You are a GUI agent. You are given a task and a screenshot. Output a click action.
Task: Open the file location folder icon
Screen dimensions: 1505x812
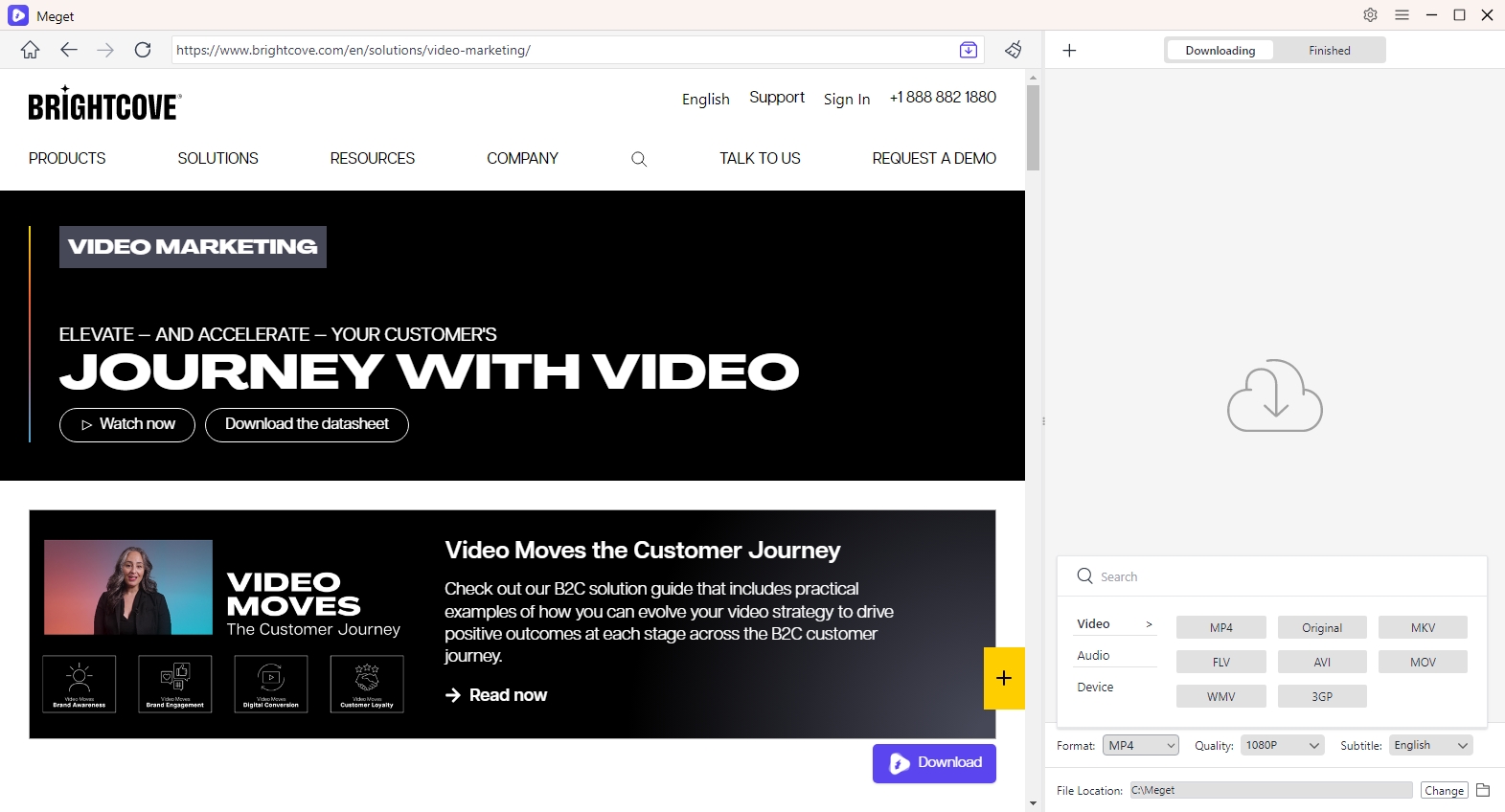tap(1483, 790)
